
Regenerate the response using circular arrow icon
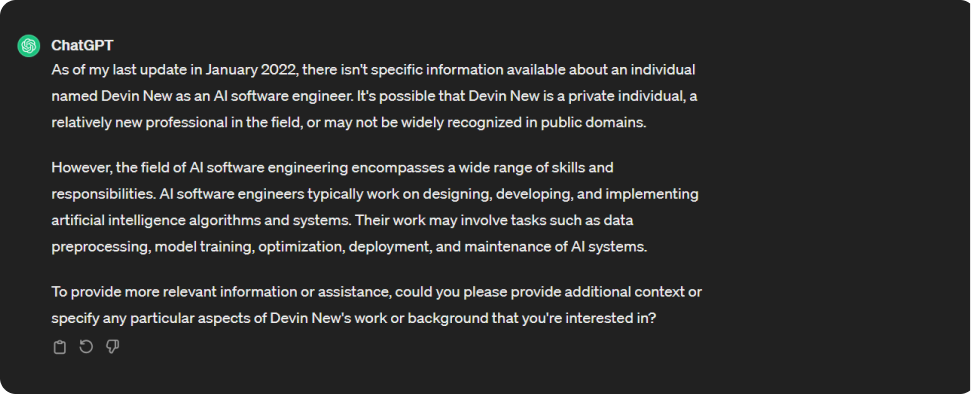point(86,347)
